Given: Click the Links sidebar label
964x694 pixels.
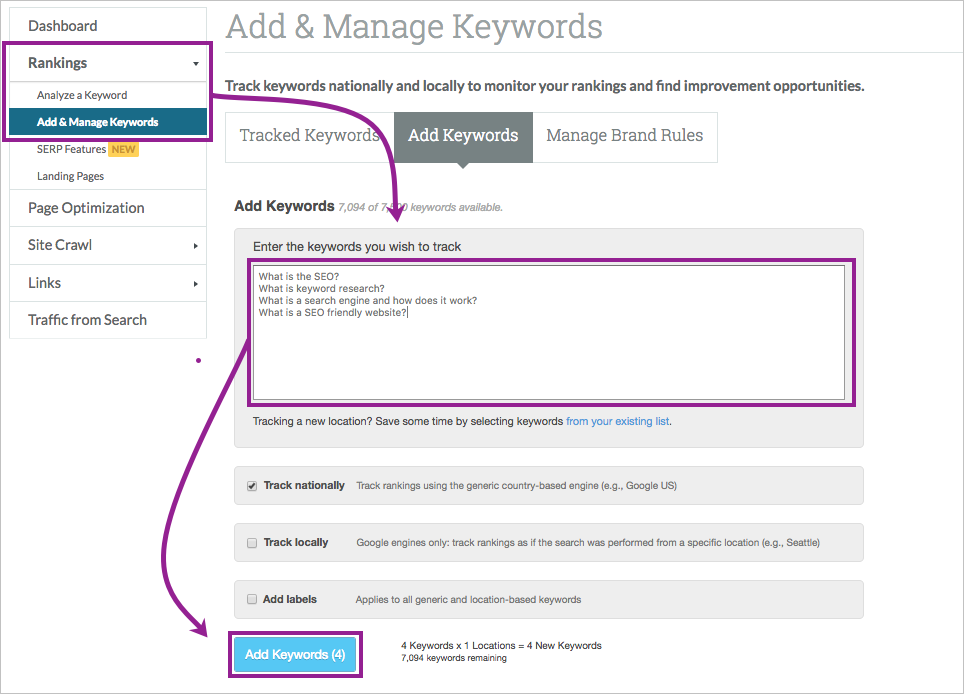Looking at the screenshot, I should coord(44,283).
